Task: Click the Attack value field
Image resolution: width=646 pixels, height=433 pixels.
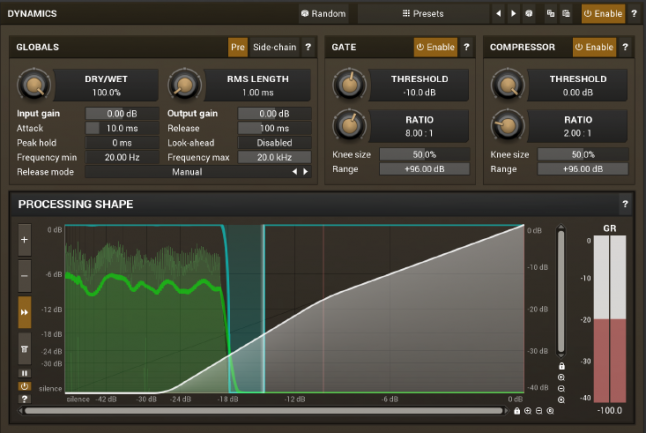Action: [121, 129]
